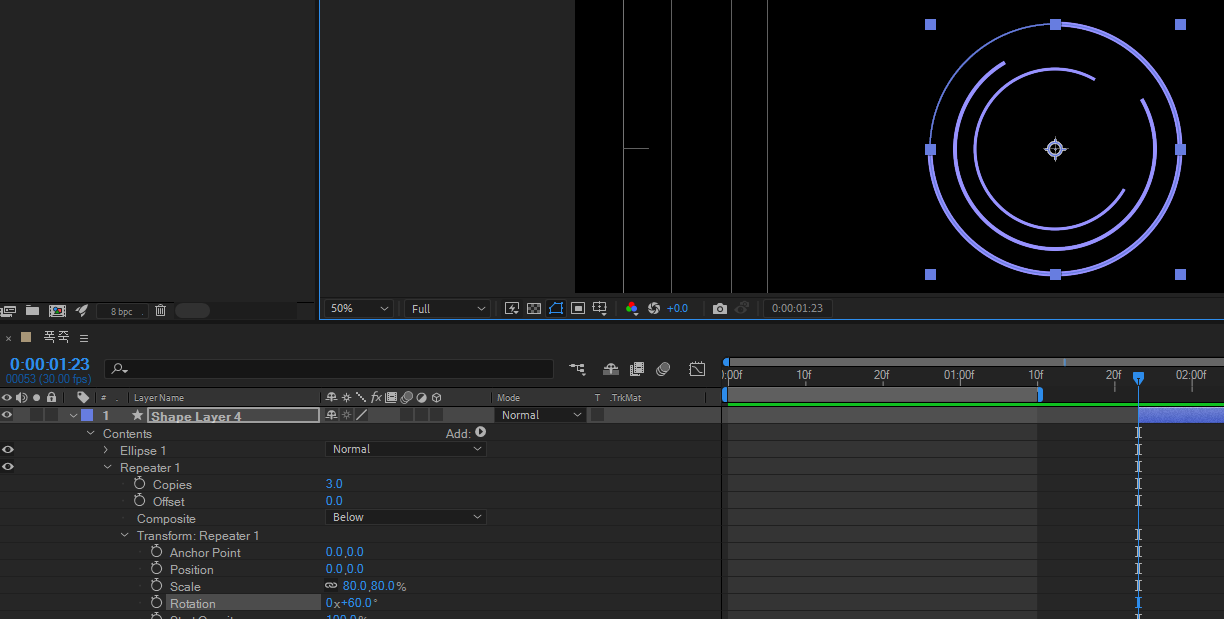Create a new composition from Project panel
1224x619 pixels.
(x=57, y=311)
